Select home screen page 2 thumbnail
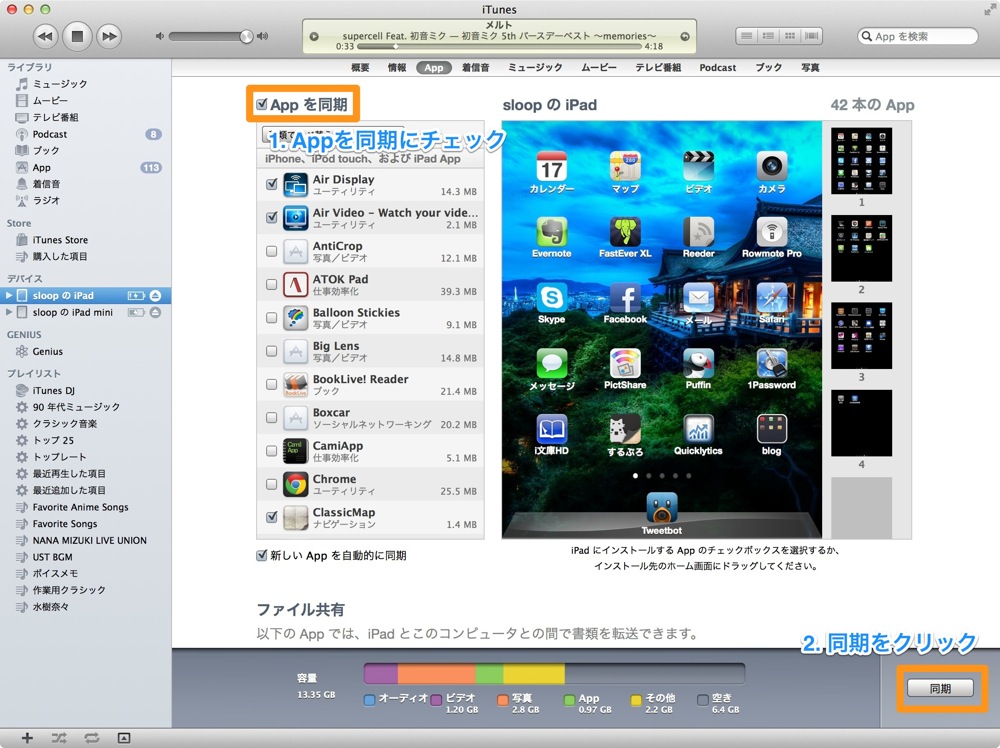This screenshot has width=1000, height=748. (862, 248)
